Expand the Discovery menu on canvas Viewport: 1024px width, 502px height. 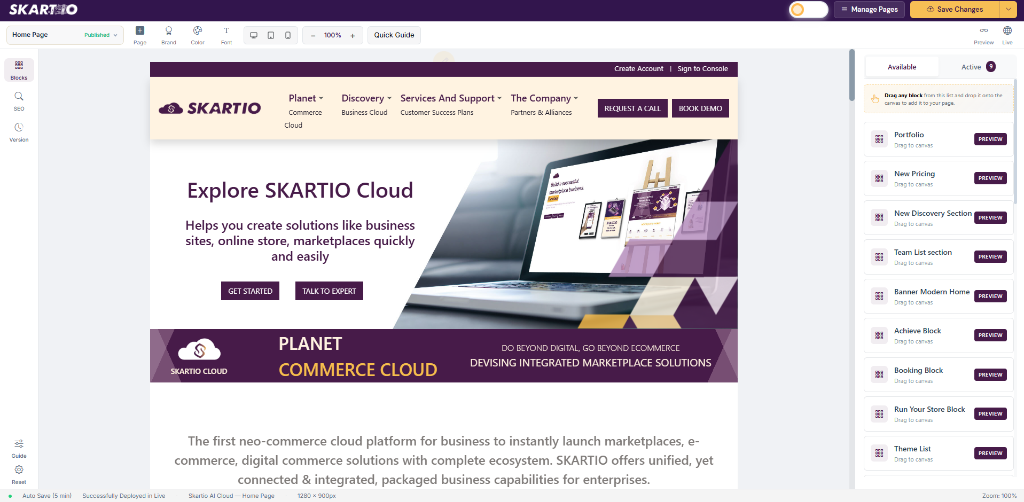point(366,98)
